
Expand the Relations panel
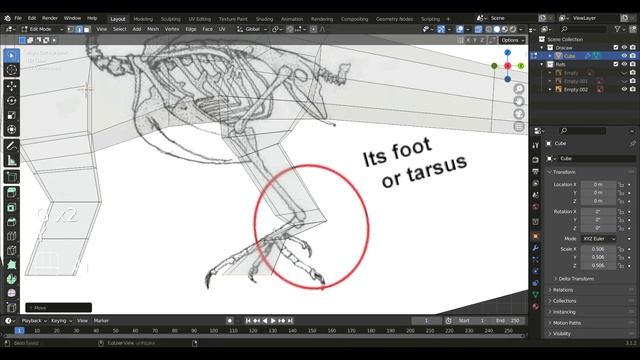(x=563, y=290)
